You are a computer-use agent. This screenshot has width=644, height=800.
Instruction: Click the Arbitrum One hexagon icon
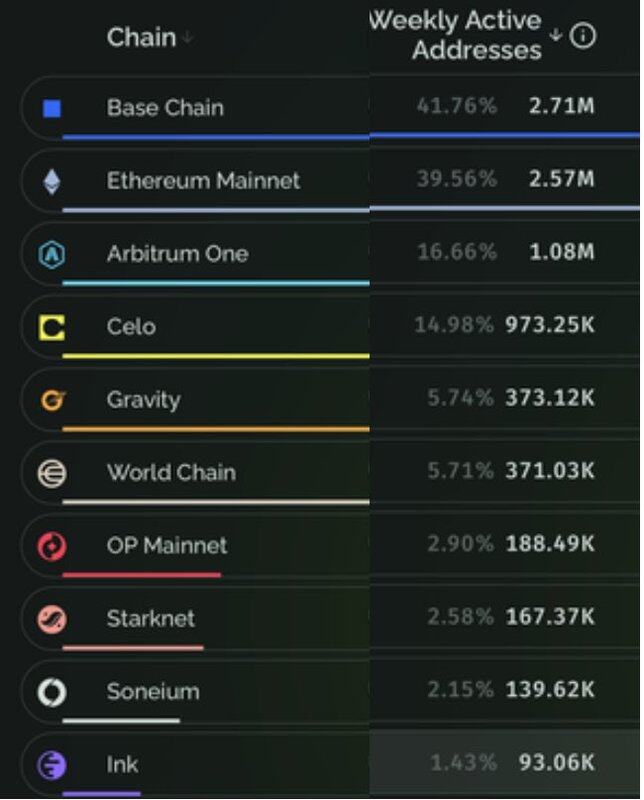click(52, 254)
